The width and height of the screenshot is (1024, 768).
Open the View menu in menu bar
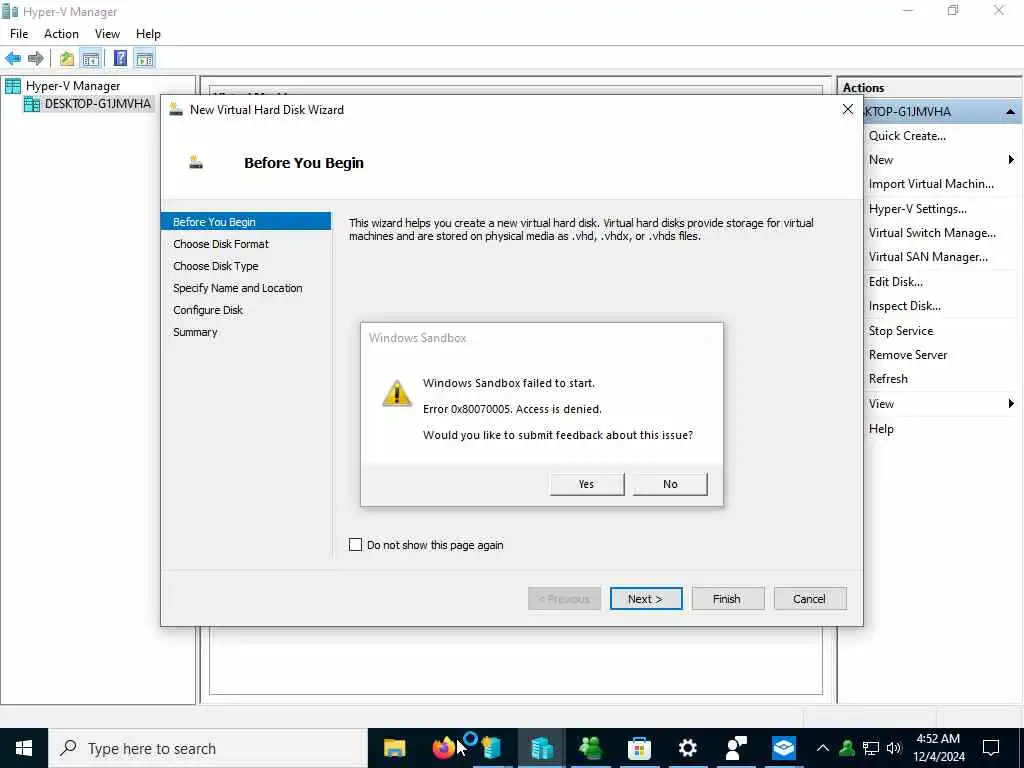point(107,34)
